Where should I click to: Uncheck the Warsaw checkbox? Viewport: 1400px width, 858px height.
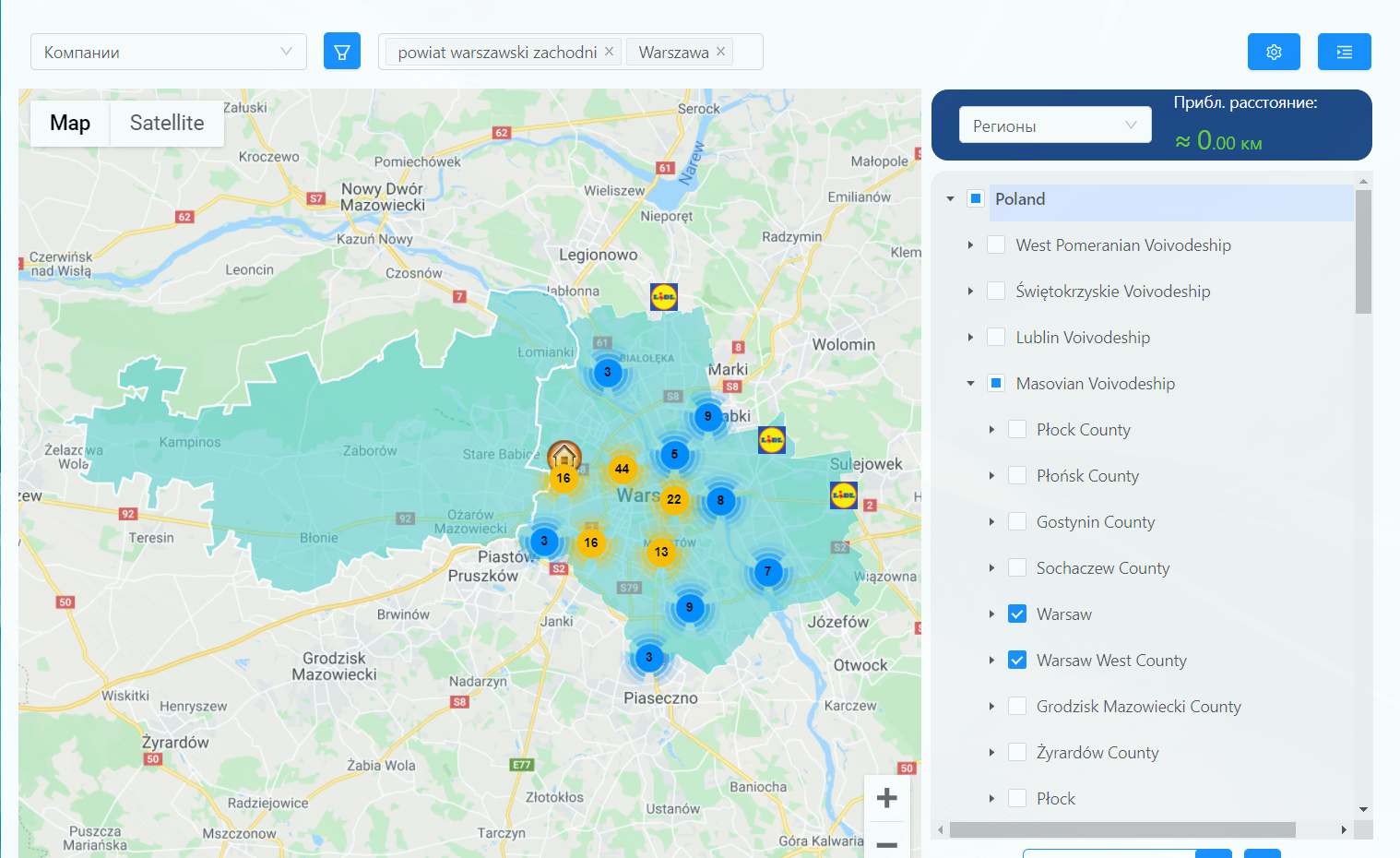tap(1017, 614)
